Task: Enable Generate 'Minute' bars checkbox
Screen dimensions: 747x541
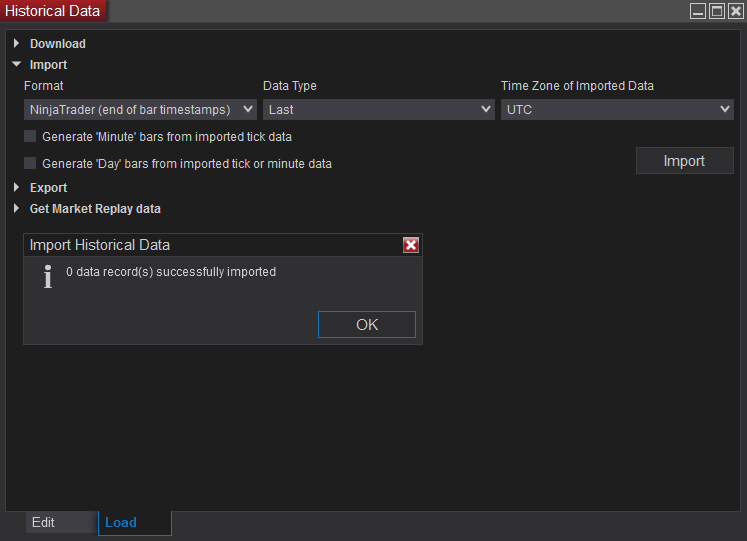Action: tap(31, 136)
